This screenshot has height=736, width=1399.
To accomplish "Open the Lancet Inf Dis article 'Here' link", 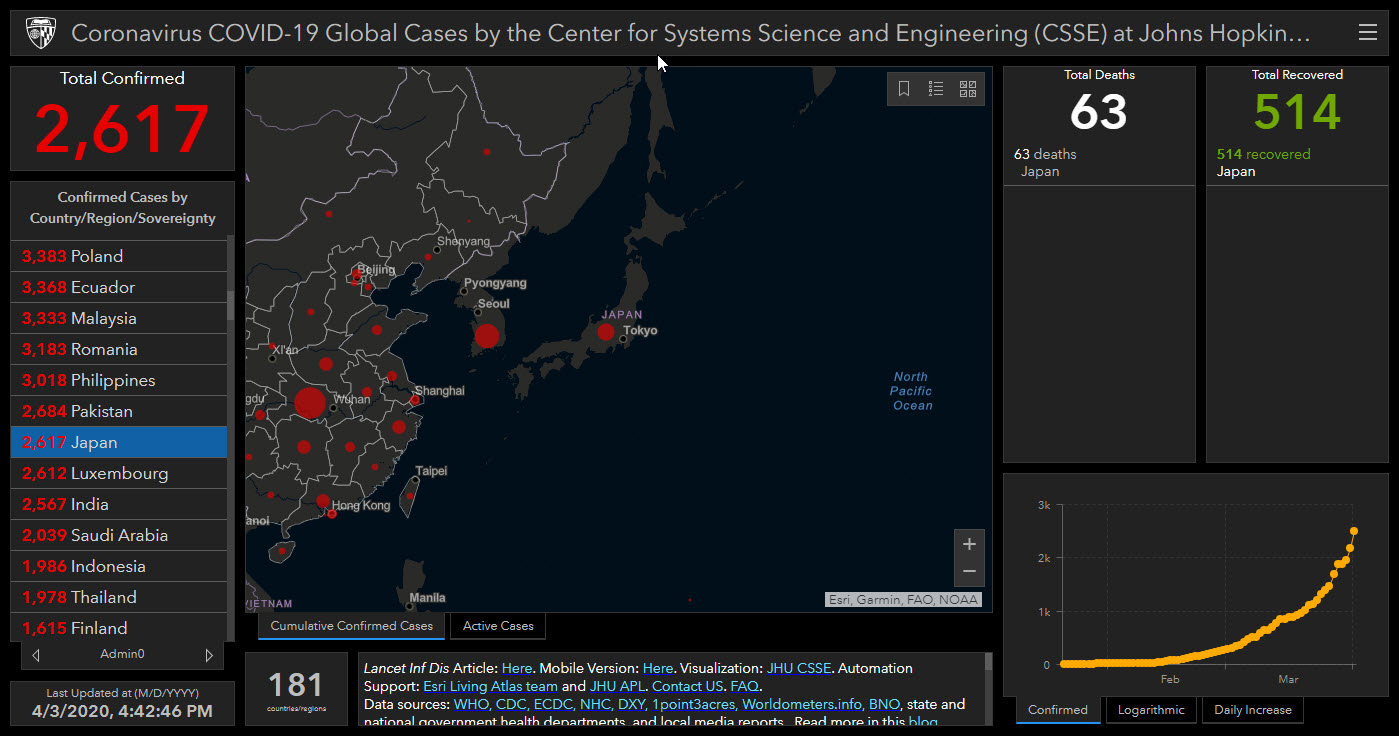I will pyautogui.click(x=517, y=668).
